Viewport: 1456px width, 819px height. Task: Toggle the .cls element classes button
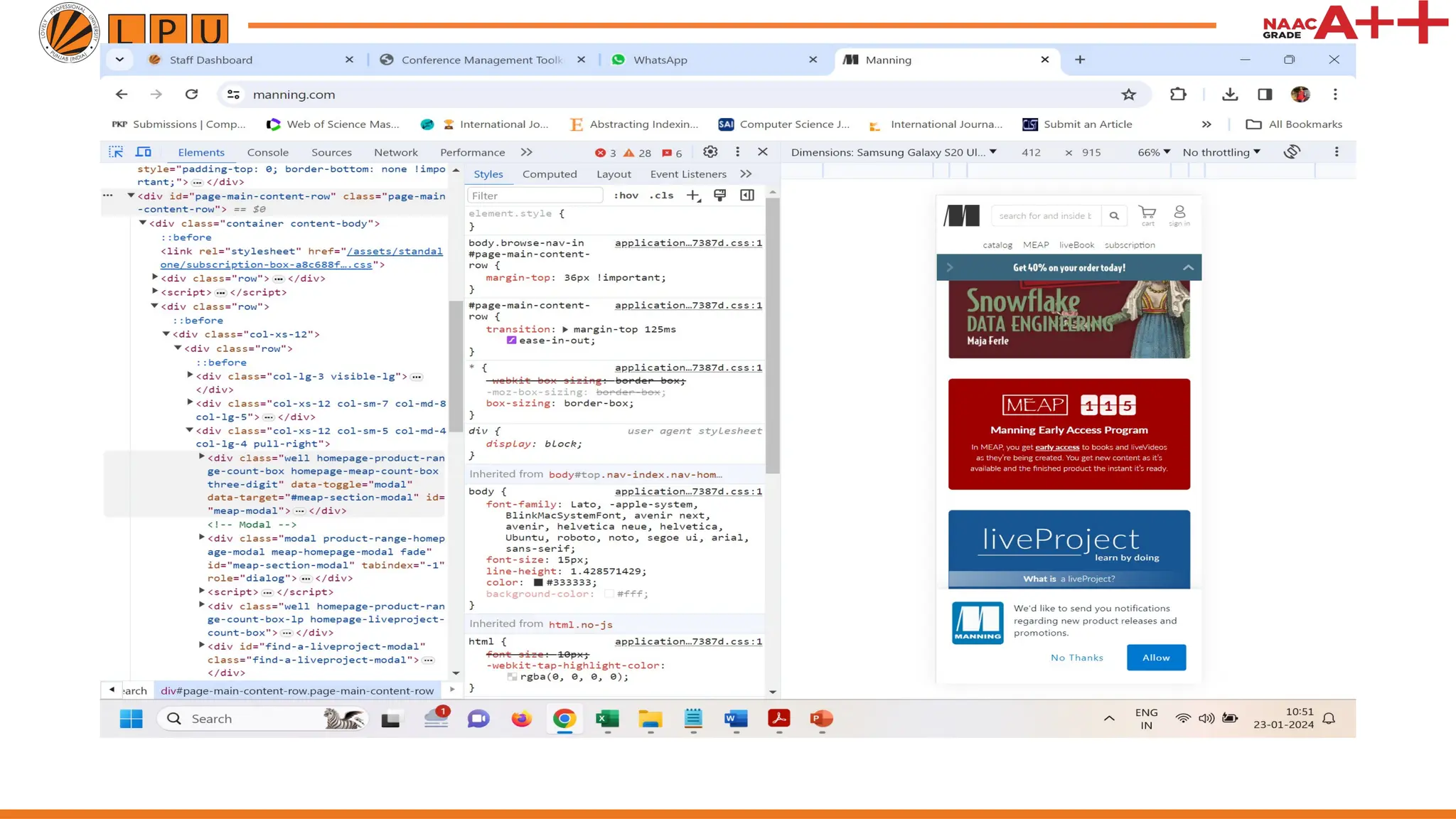point(661,196)
